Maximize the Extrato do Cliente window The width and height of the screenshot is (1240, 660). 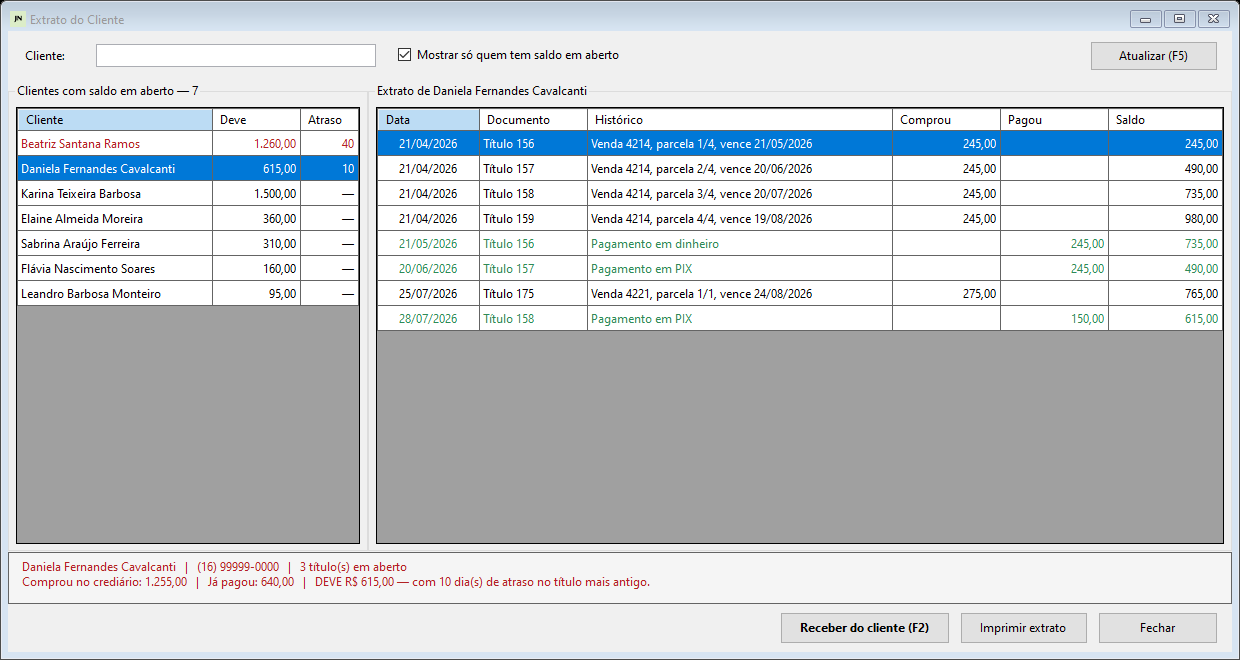1179,19
